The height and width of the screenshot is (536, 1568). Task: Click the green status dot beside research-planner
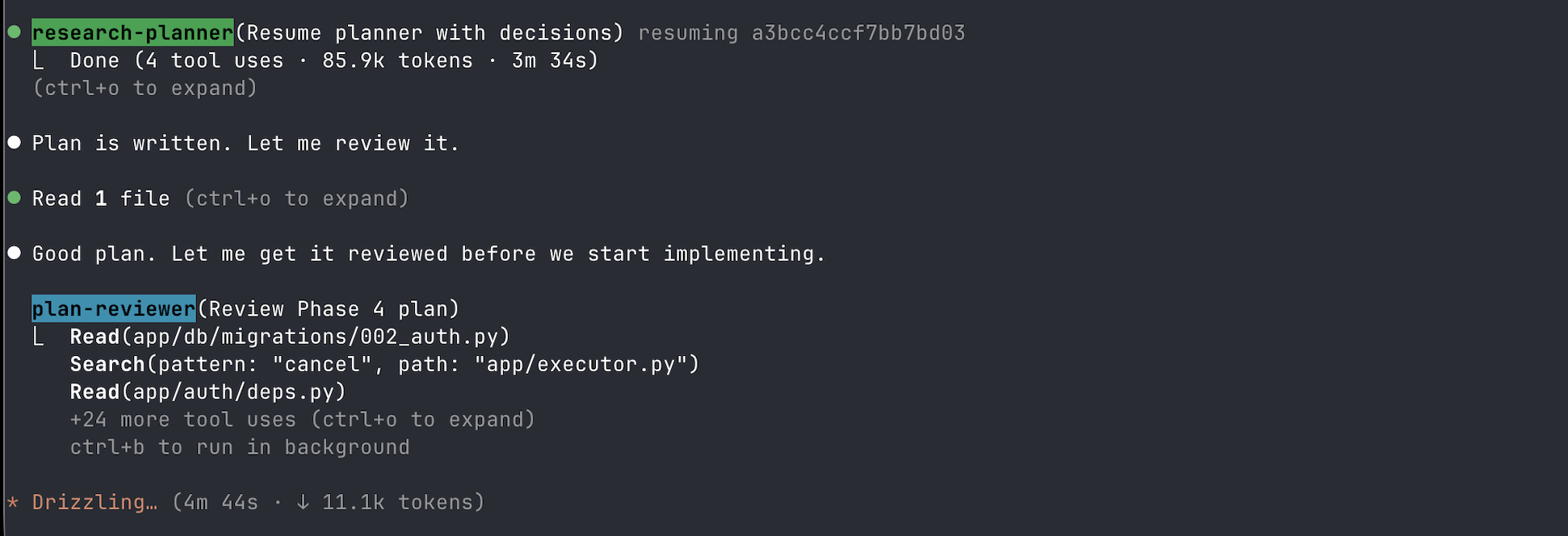[14, 32]
